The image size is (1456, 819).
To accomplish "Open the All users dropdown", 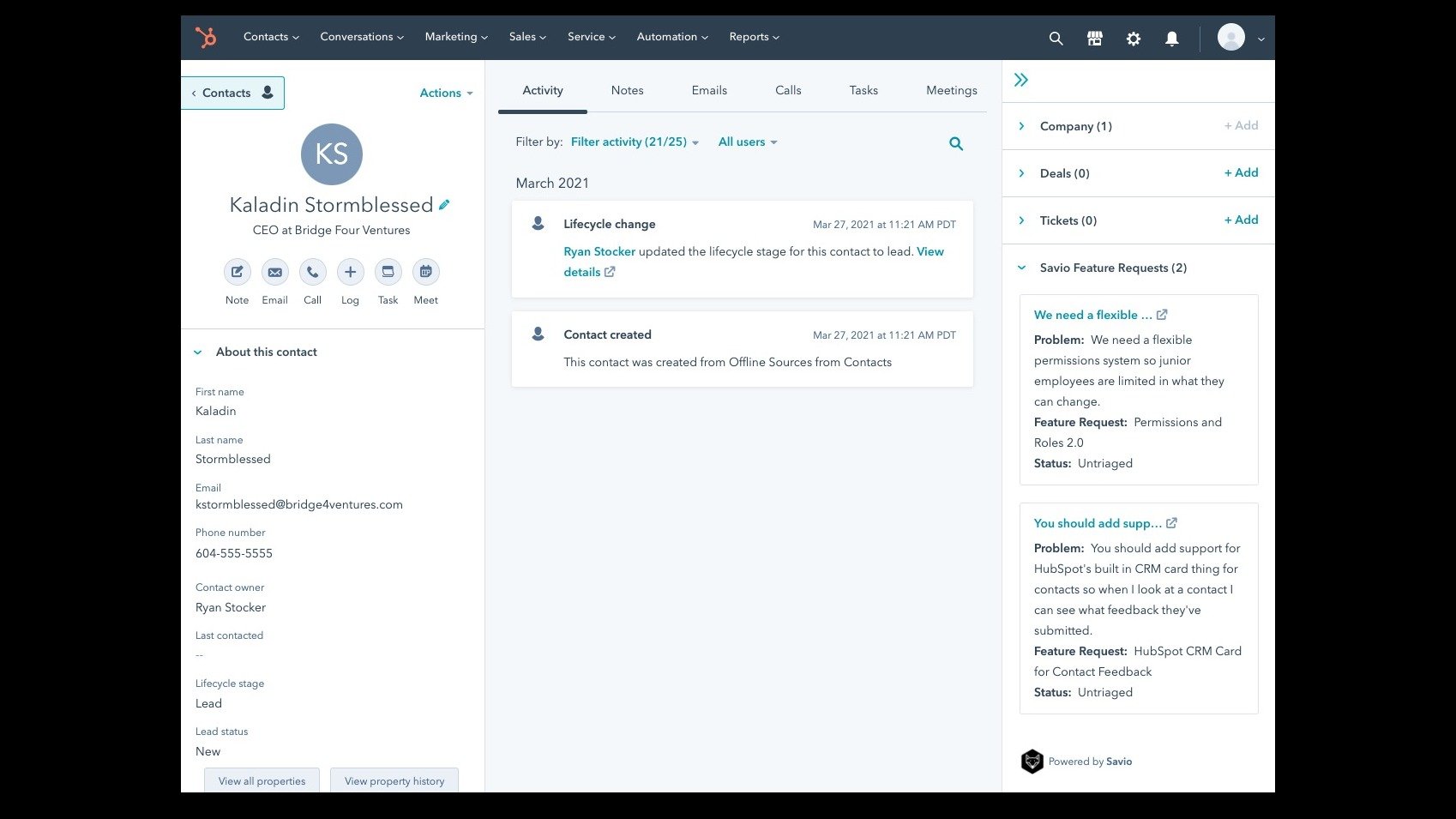I will (747, 142).
